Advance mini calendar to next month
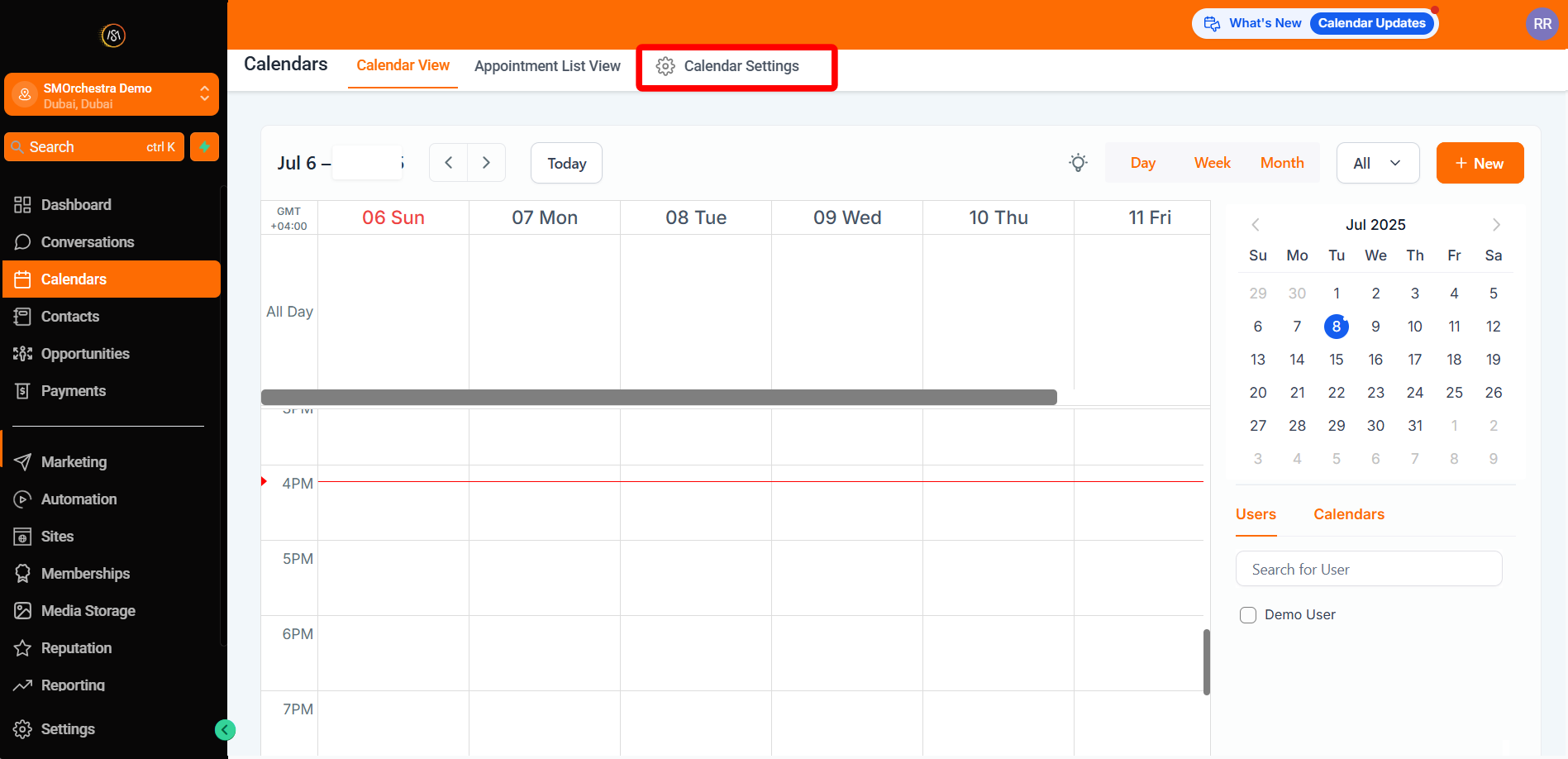This screenshot has height=759, width=1568. 1495,224
